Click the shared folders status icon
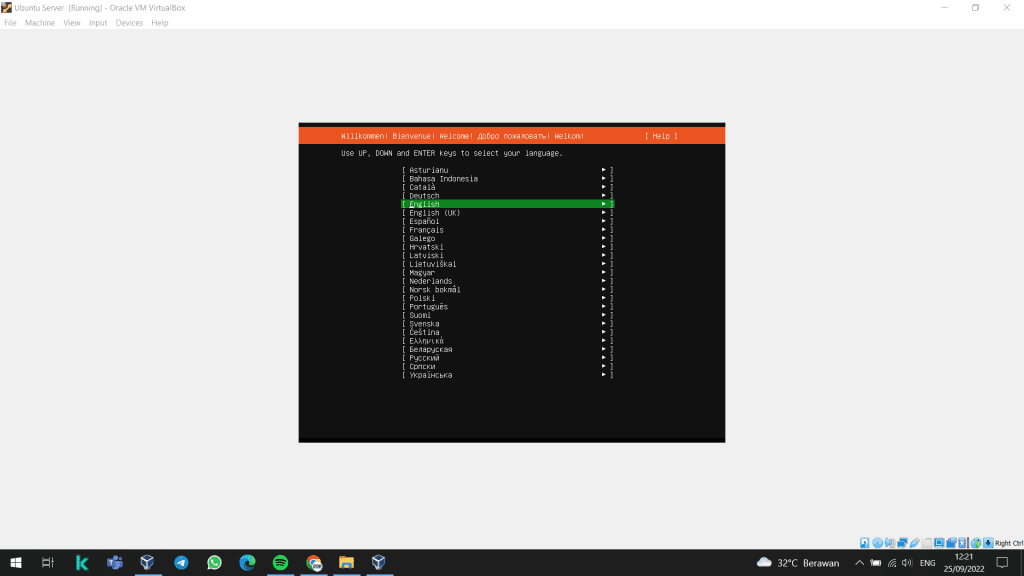1024x576 pixels. pos(927,543)
